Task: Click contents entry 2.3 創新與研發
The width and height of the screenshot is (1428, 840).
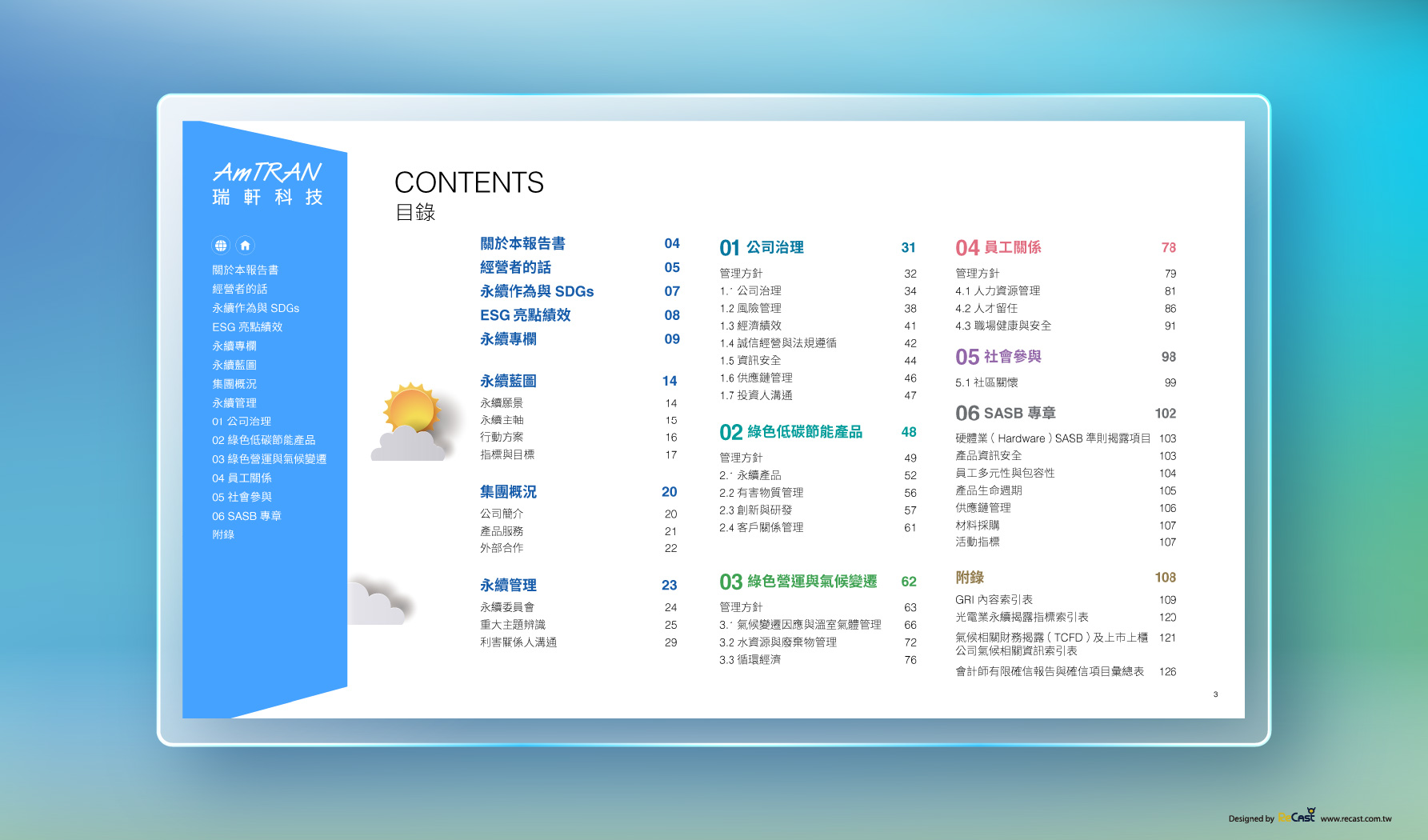Action: click(x=755, y=510)
